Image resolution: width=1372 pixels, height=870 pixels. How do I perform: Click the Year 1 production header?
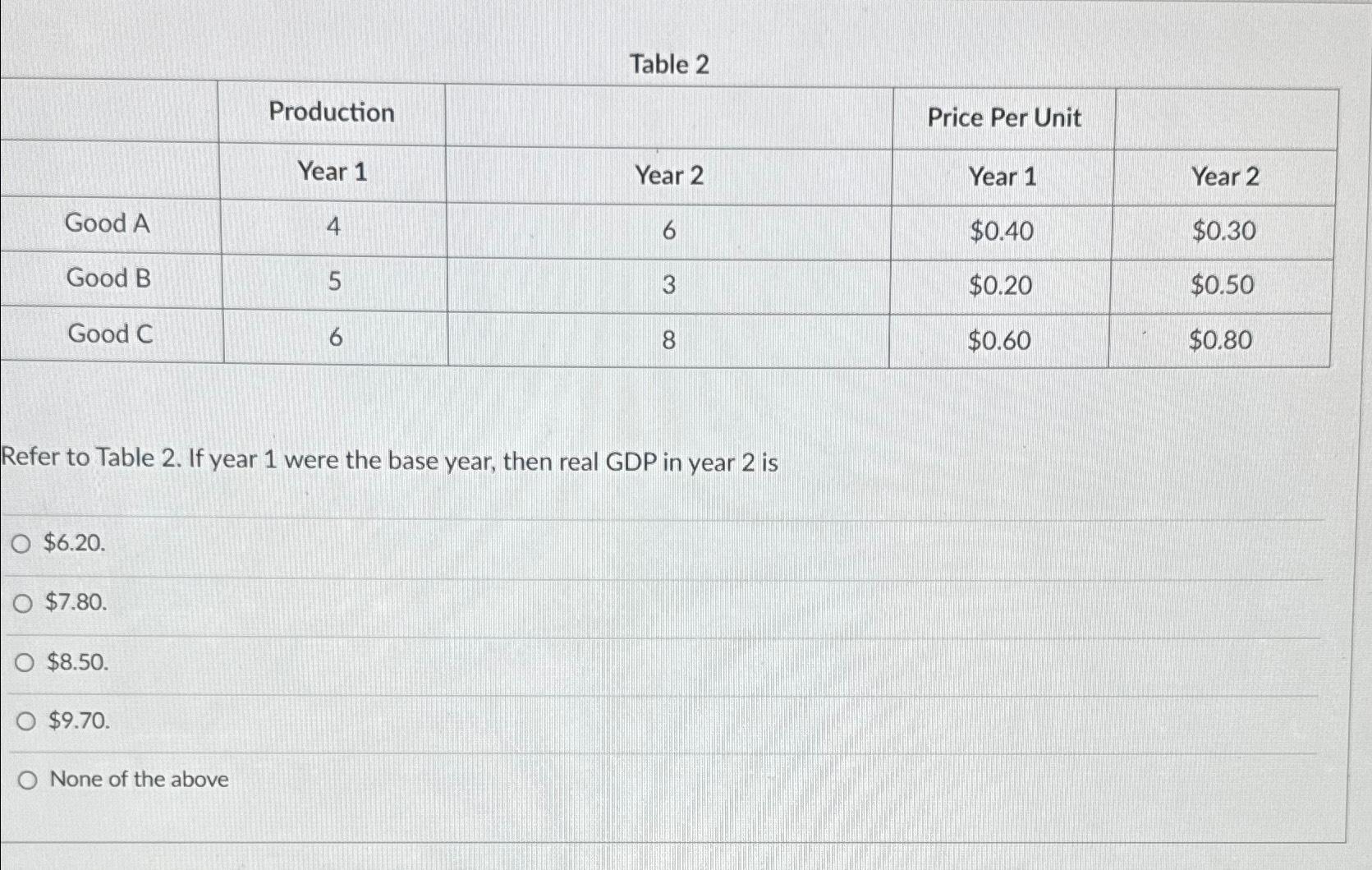click(333, 173)
